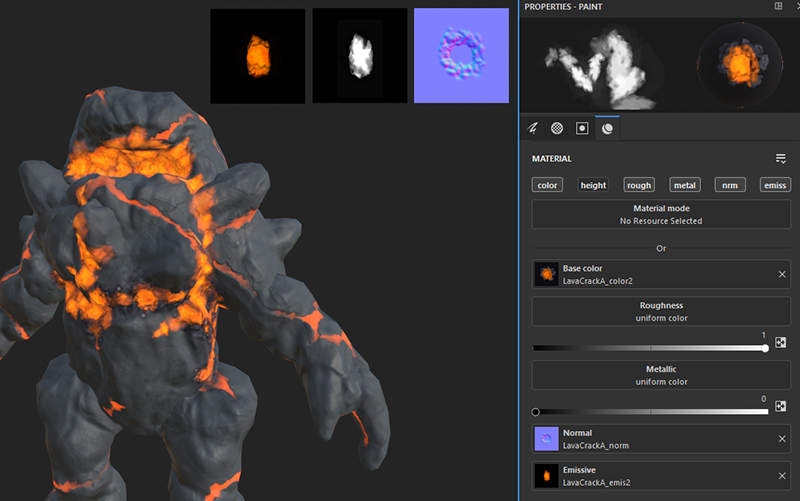
Task: Click the normal map preview thumbnail in viewport
Action: pos(461,55)
